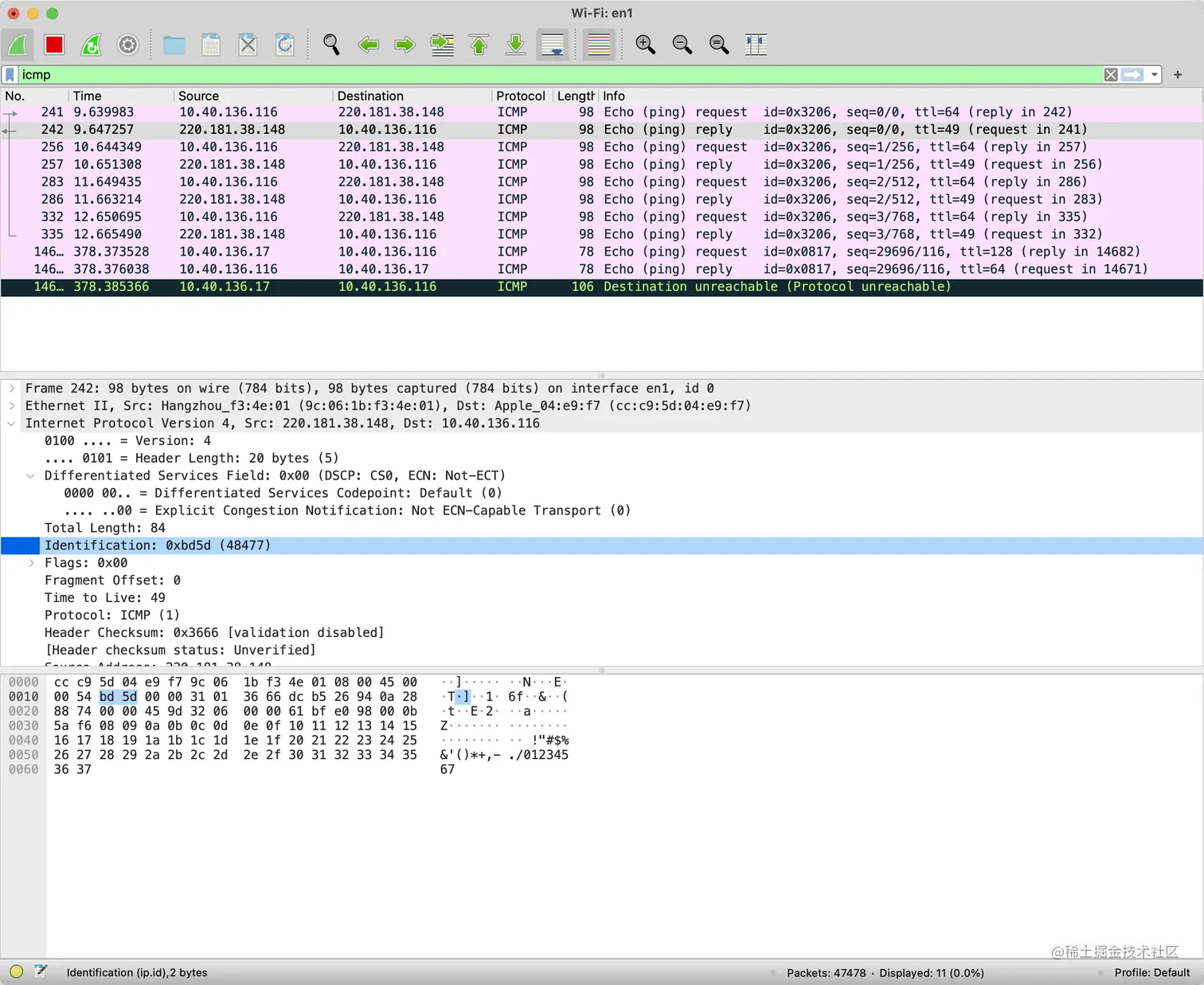
Task: Jump to first packet icon
Action: tap(479, 45)
